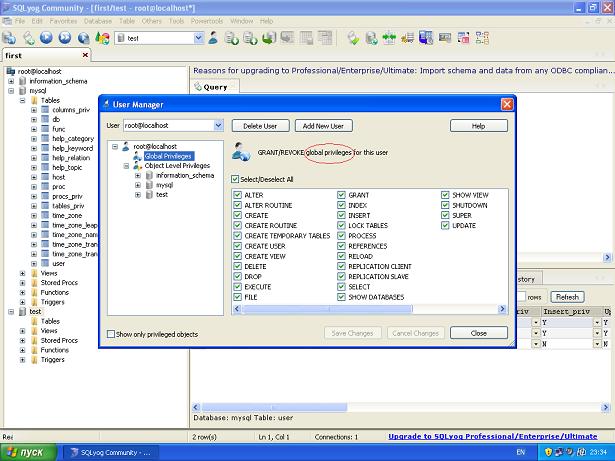This screenshot has height=461, width=615.
Task: Click the green restore-from-dump toolbar icon
Action: [x=269, y=38]
